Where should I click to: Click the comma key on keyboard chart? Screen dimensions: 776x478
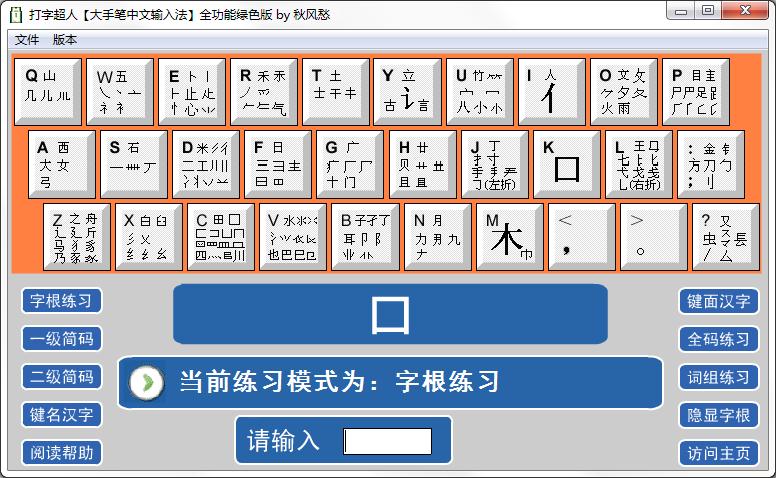(582, 237)
